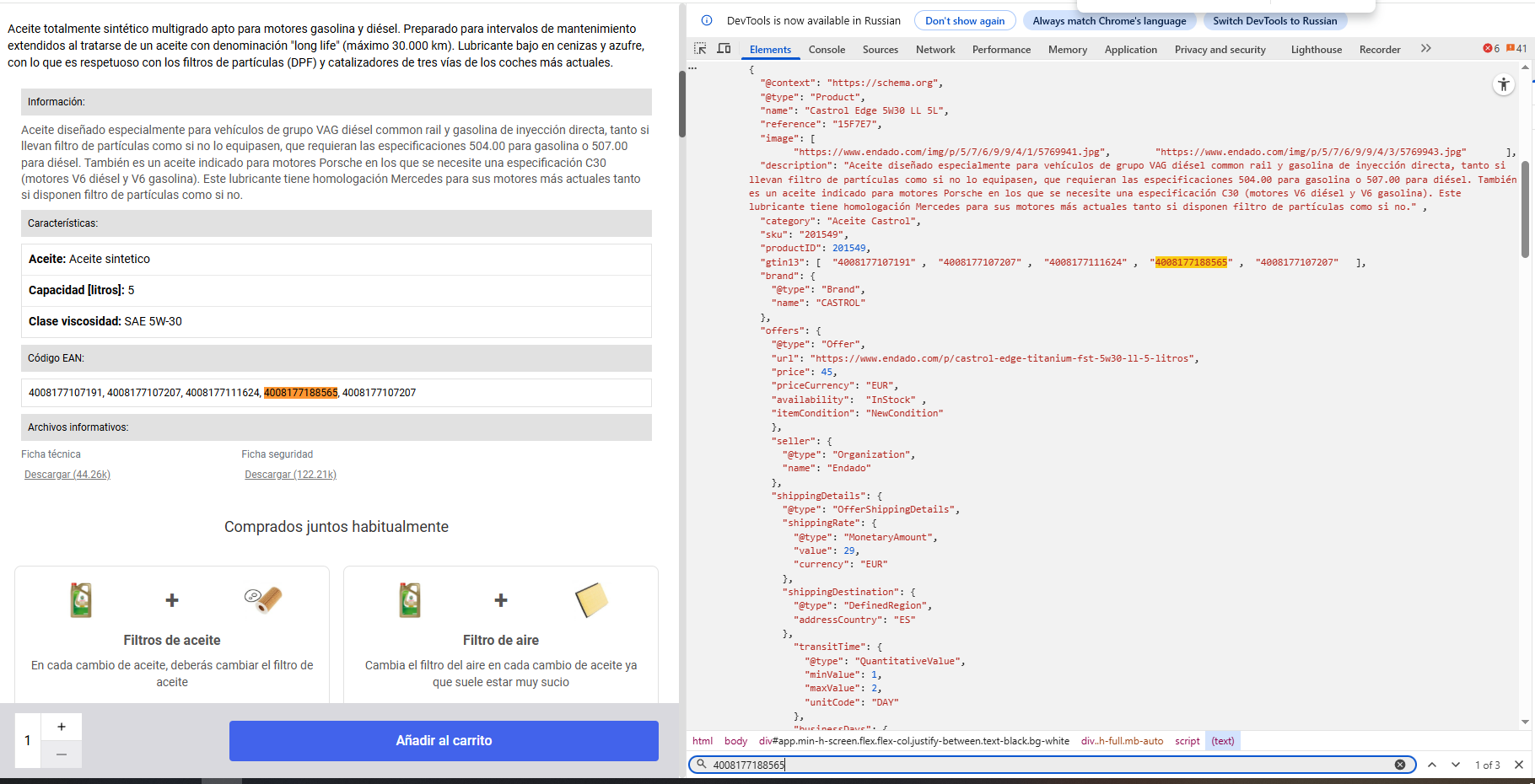Click the oil bottle thumbnail in Filtros de aceite card
The height and width of the screenshot is (784, 1535).
click(x=81, y=600)
